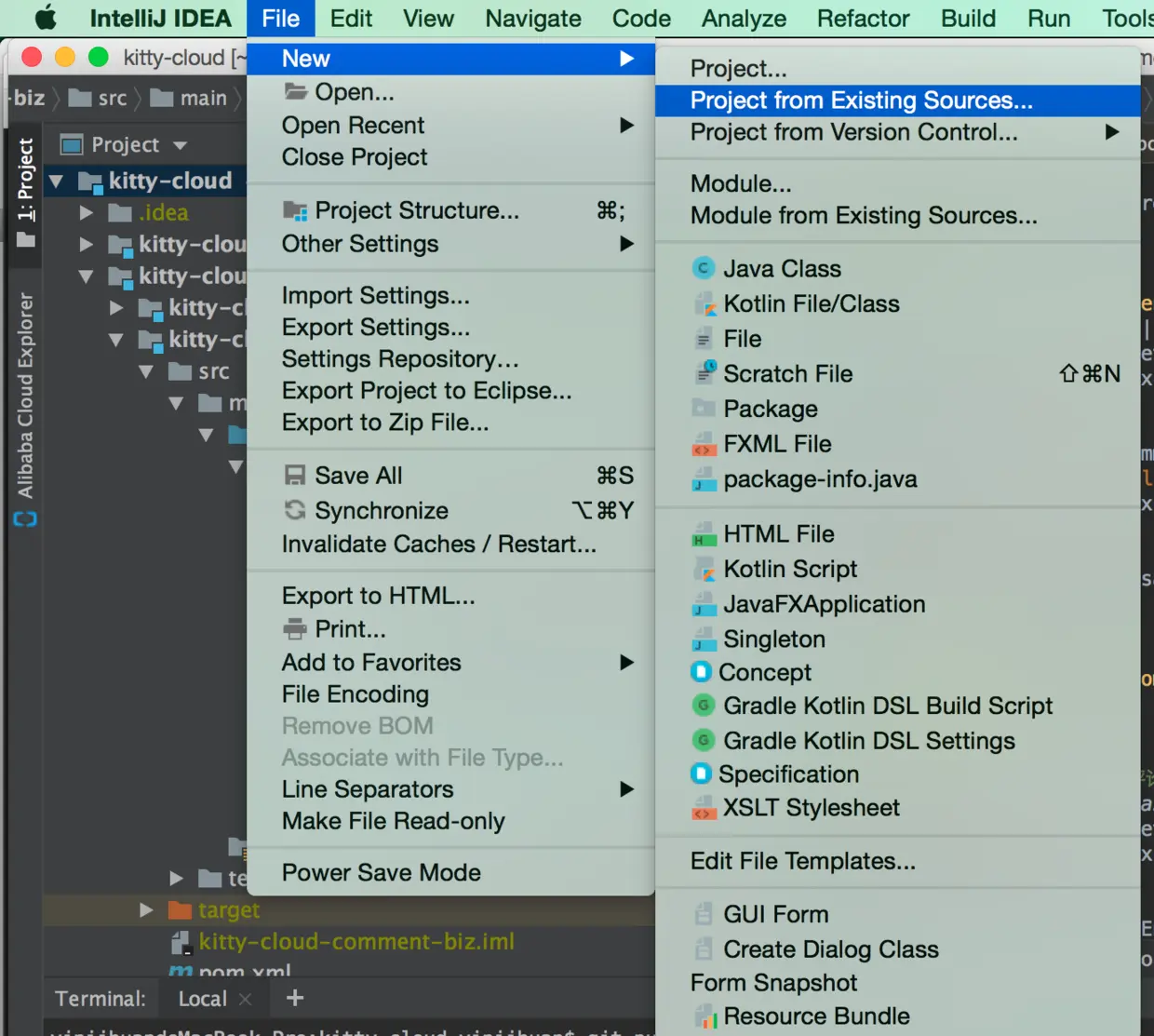This screenshot has height=1036, width=1154.
Task: Expand Project from Version Control submenu arrow
Action: point(1112,131)
